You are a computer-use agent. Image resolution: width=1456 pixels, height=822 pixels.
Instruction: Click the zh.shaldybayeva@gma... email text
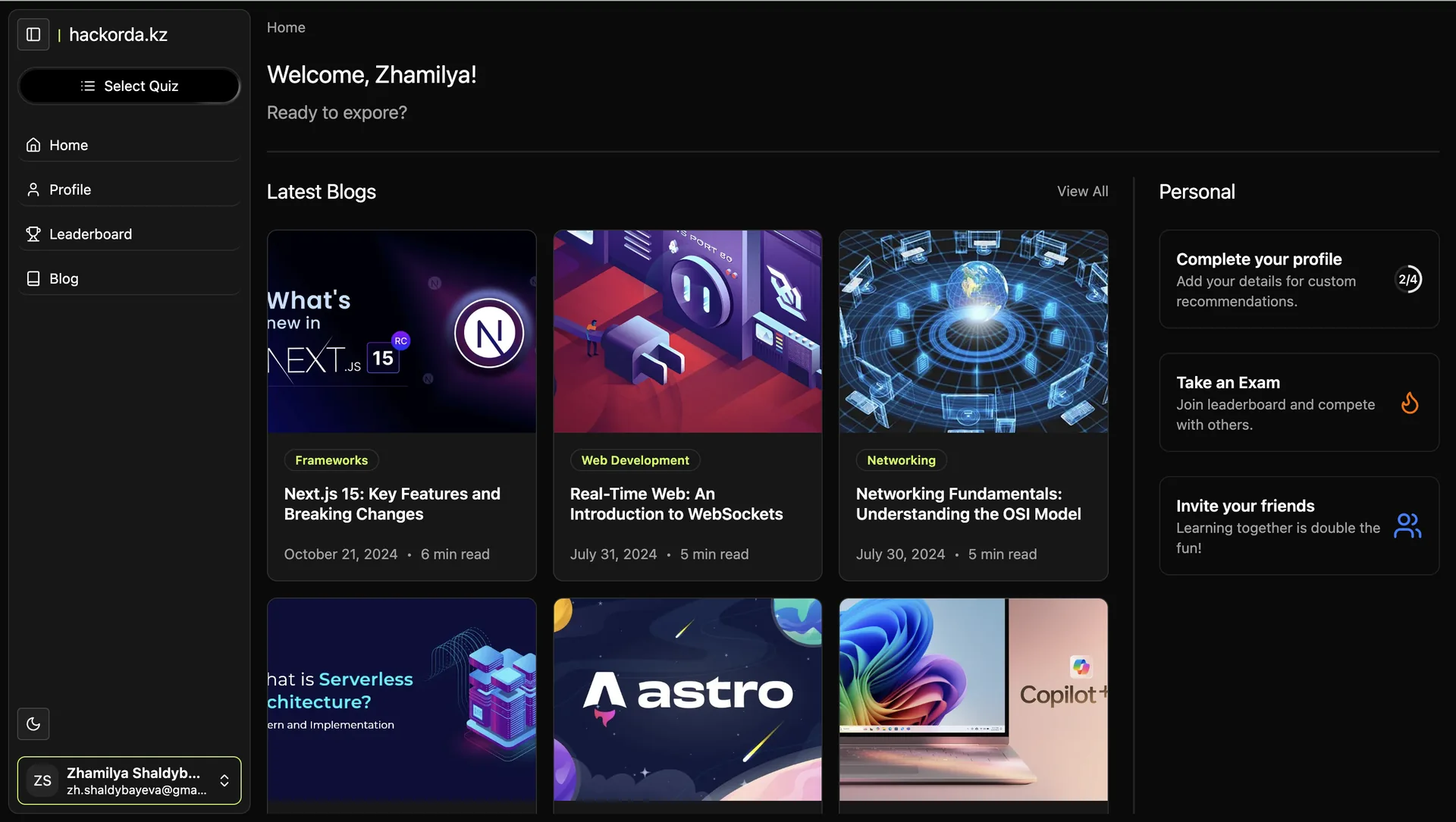click(136, 790)
